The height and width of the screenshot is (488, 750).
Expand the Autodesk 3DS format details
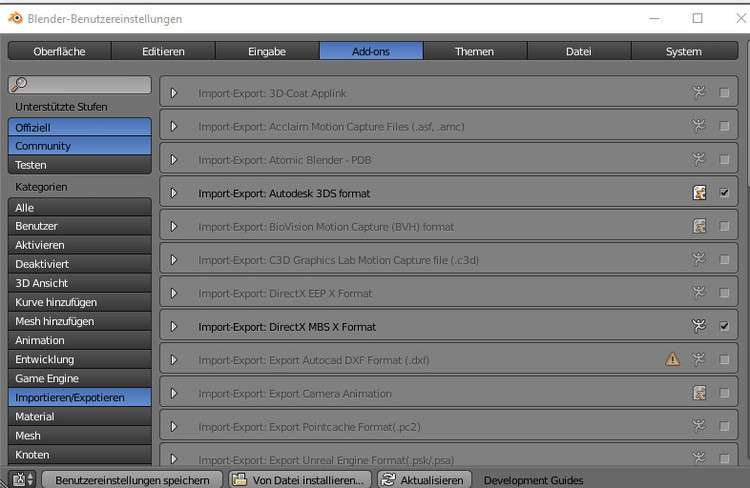click(174, 193)
